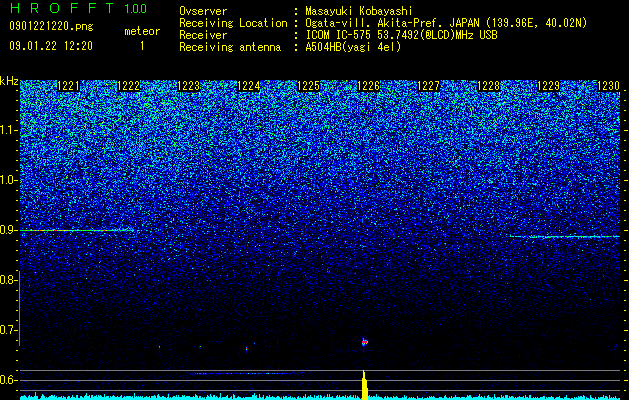629x400 pixels.
Task: Select the 1224 time marker
Action: tap(249, 86)
